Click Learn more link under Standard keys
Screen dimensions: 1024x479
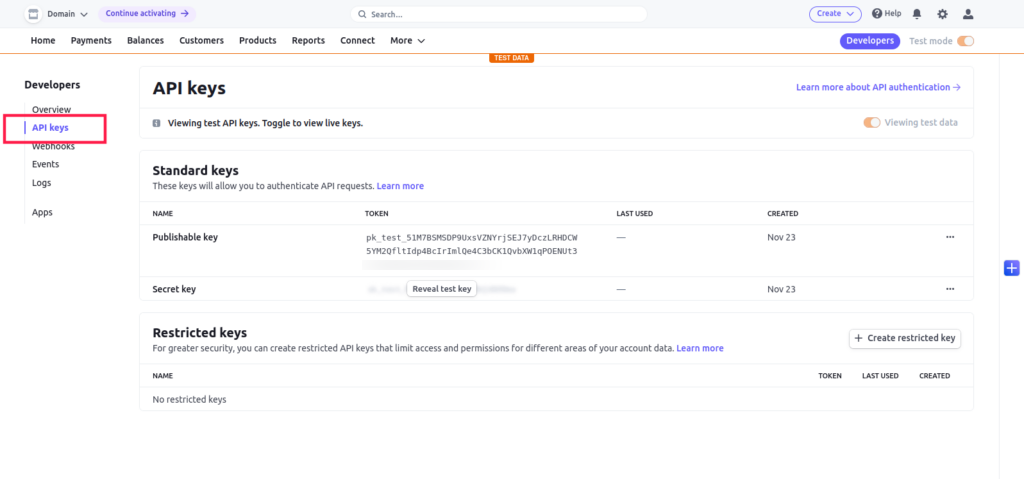(x=400, y=186)
